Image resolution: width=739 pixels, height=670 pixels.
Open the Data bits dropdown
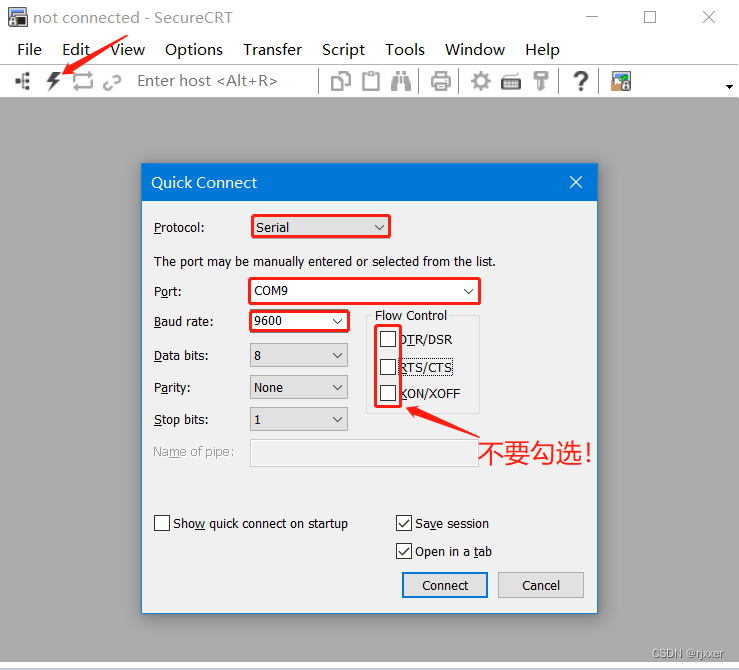click(x=299, y=355)
